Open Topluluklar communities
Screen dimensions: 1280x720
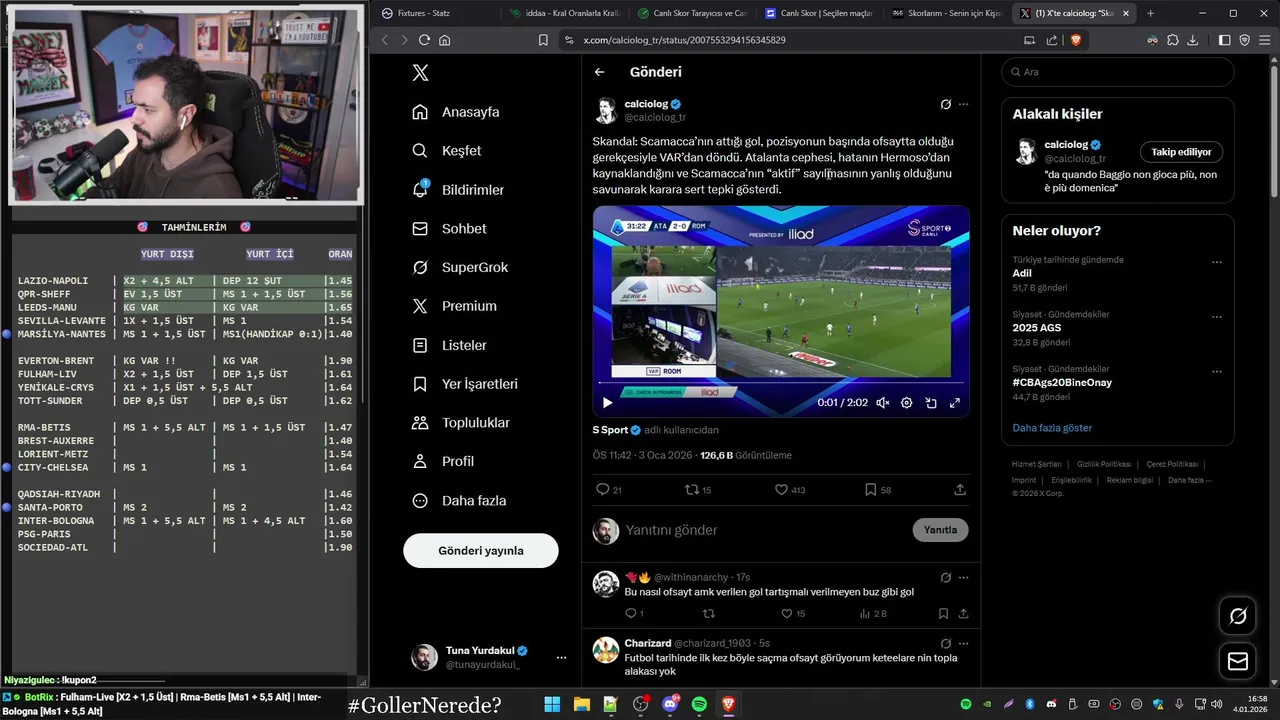pyautogui.click(x=461, y=423)
